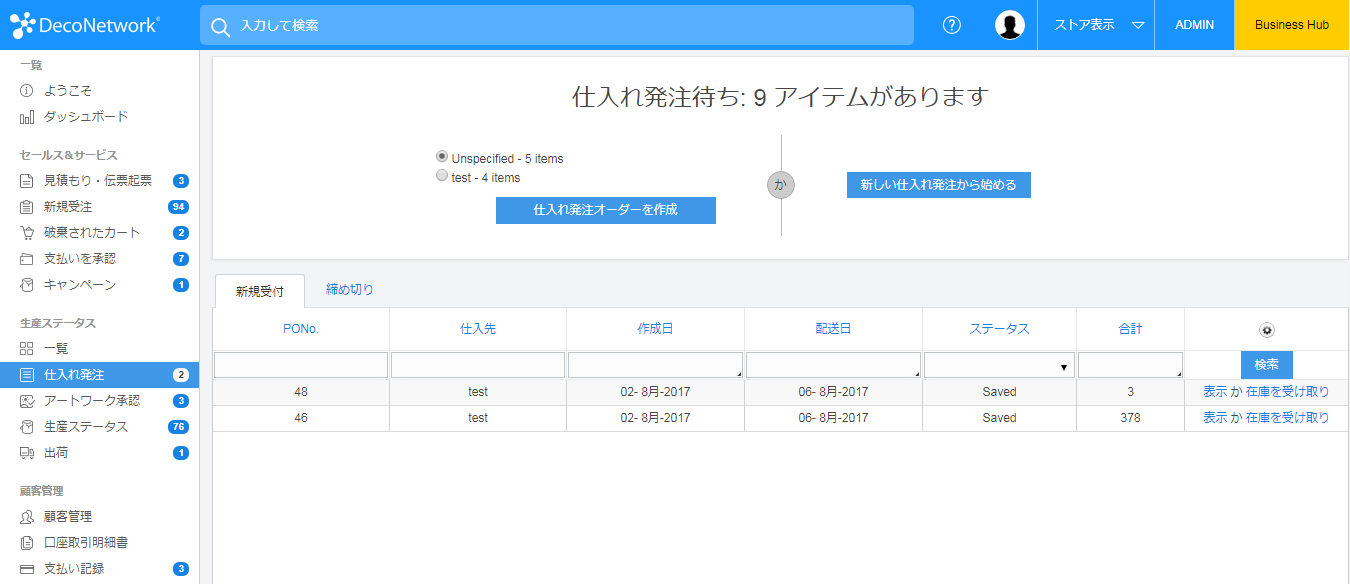Click the PONo. filter input field

coord(301,366)
